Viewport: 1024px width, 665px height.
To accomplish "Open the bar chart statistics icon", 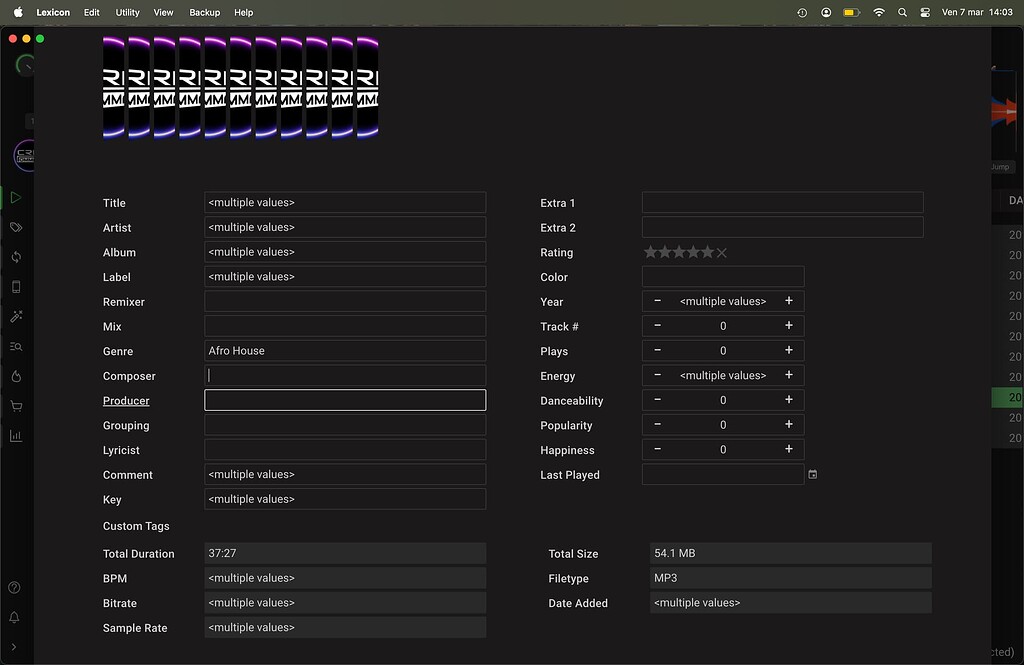I will click(x=15, y=436).
